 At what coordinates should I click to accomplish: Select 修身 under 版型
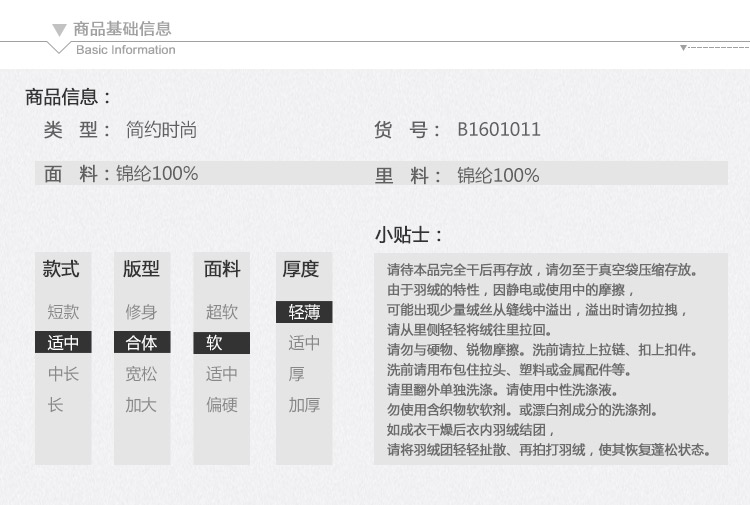[141, 312]
